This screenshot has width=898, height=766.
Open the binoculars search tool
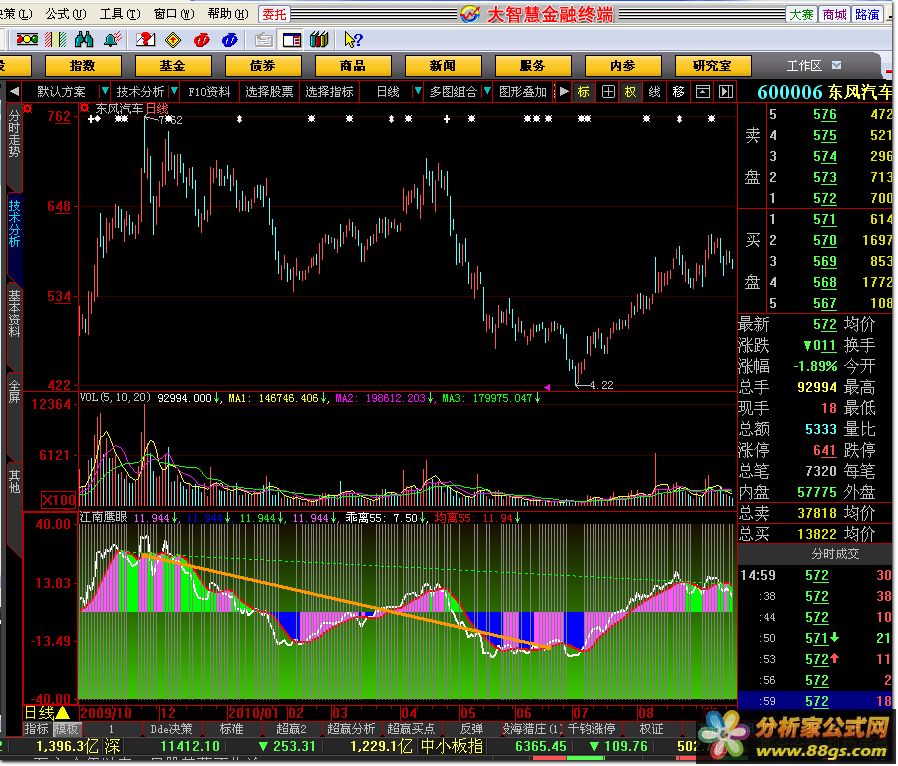tap(84, 39)
